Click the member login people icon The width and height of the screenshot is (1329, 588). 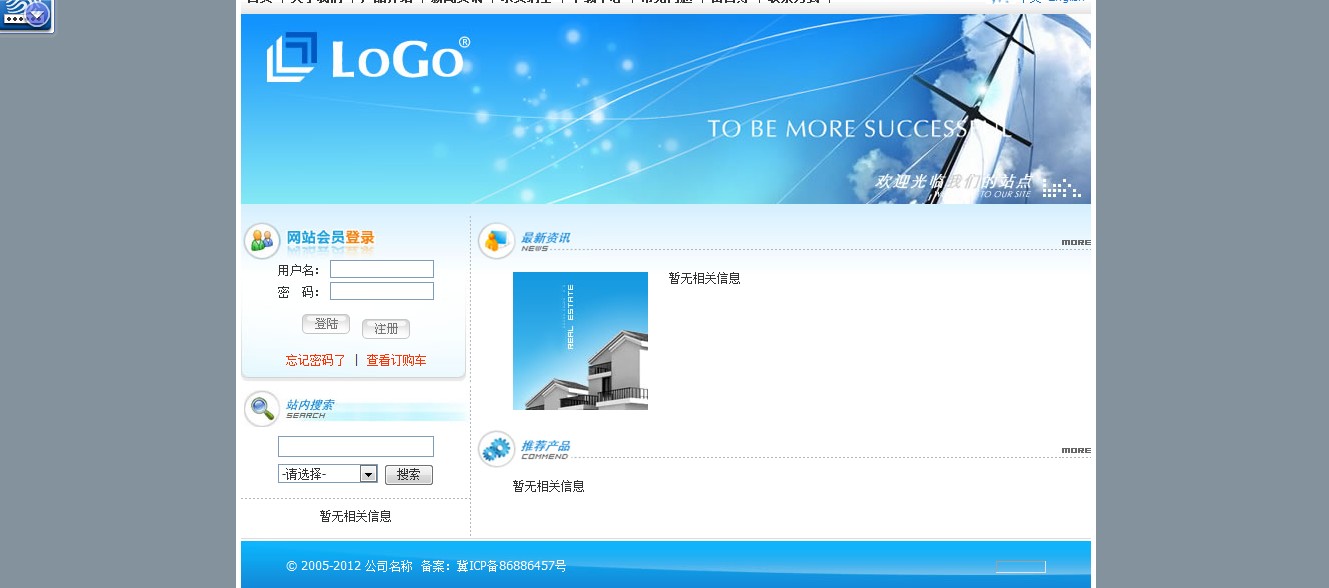click(262, 241)
